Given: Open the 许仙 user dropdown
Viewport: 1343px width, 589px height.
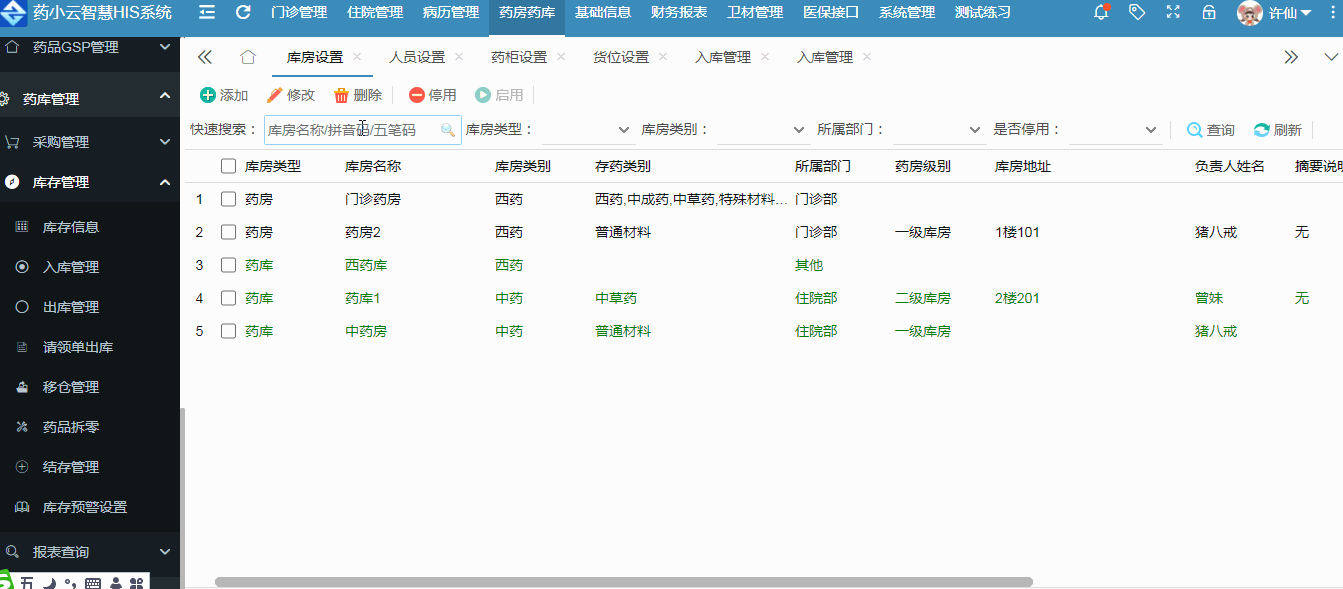Looking at the screenshot, I should [x=1289, y=13].
